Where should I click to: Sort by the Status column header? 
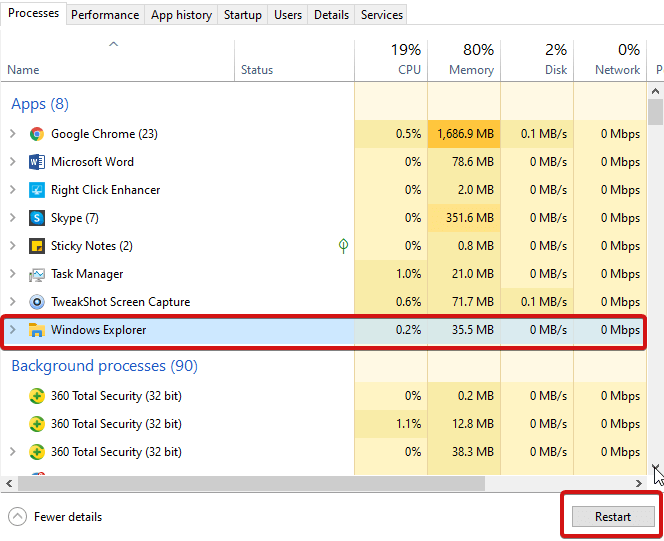pos(294,61)
